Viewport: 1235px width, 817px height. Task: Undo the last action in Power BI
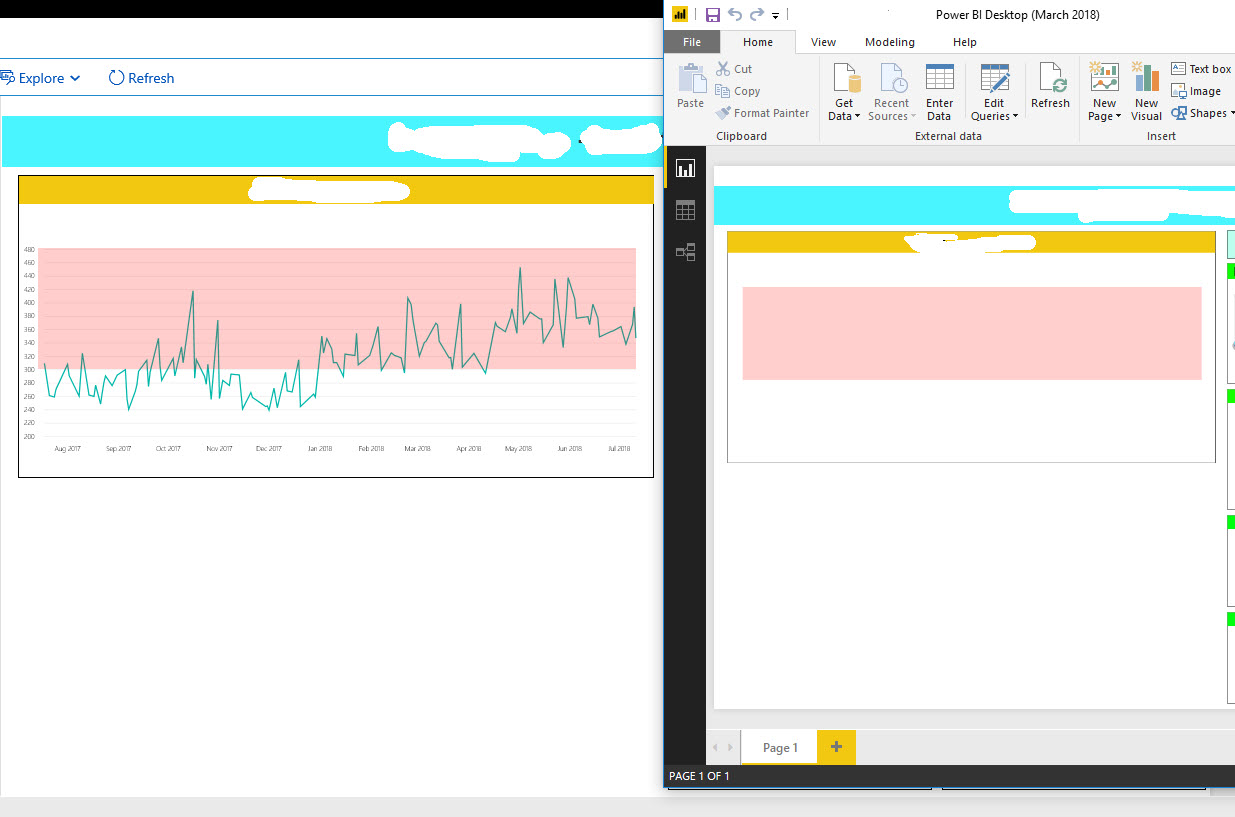click(735, 14)
